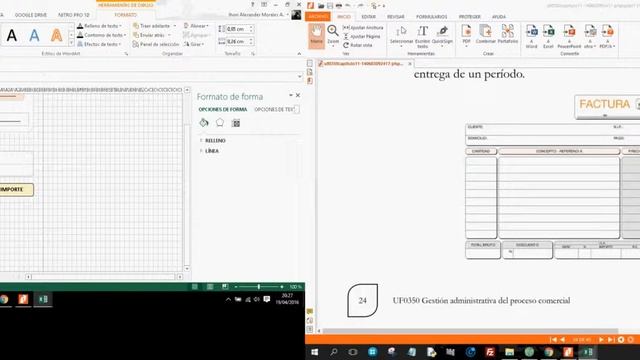Open the GOOGLE DRIVE tab in Excel
The height and width of the screenshot is (360, 640).
click(x=31, y=15)
